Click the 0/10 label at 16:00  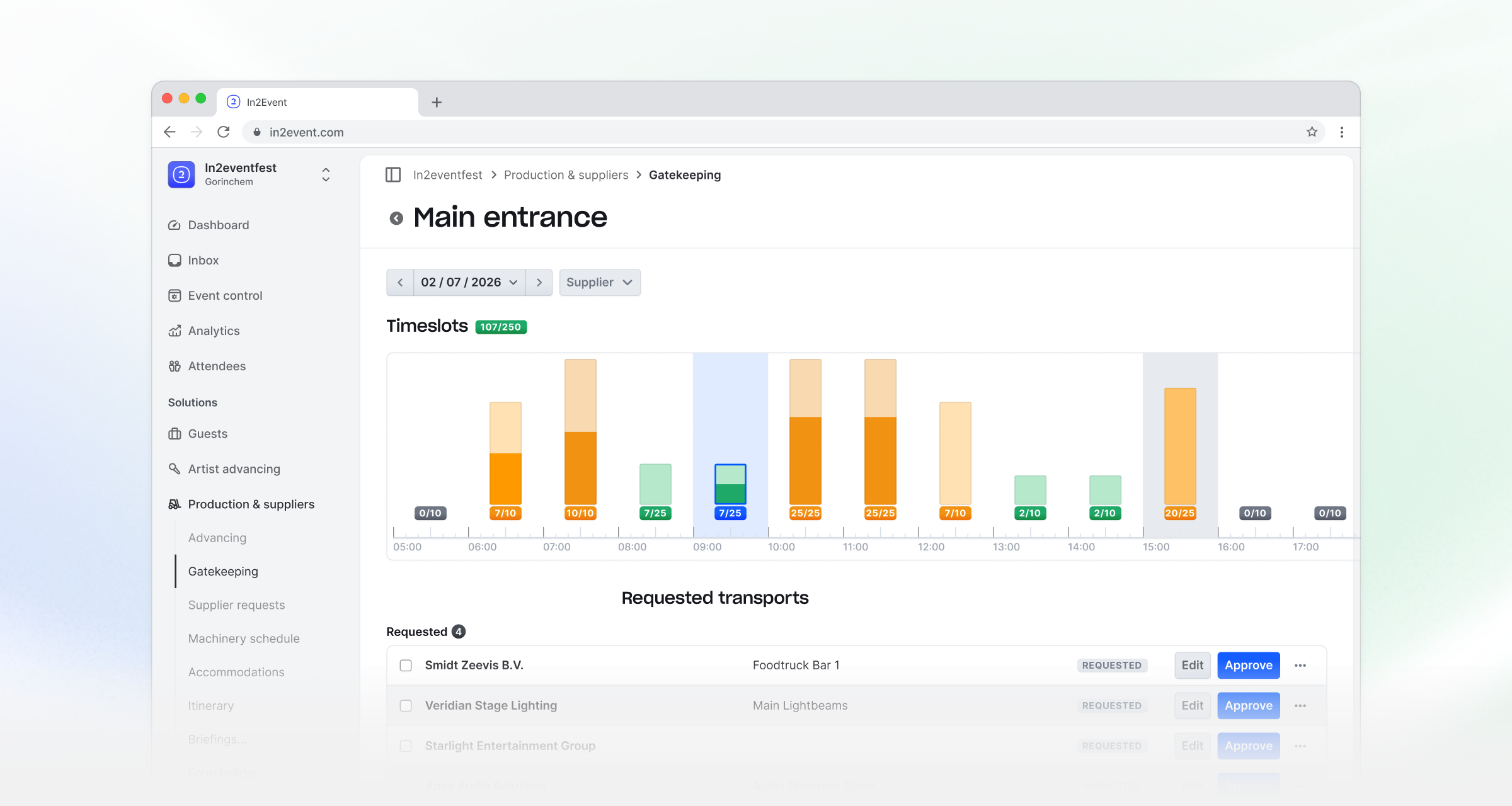click(1255, 513)
